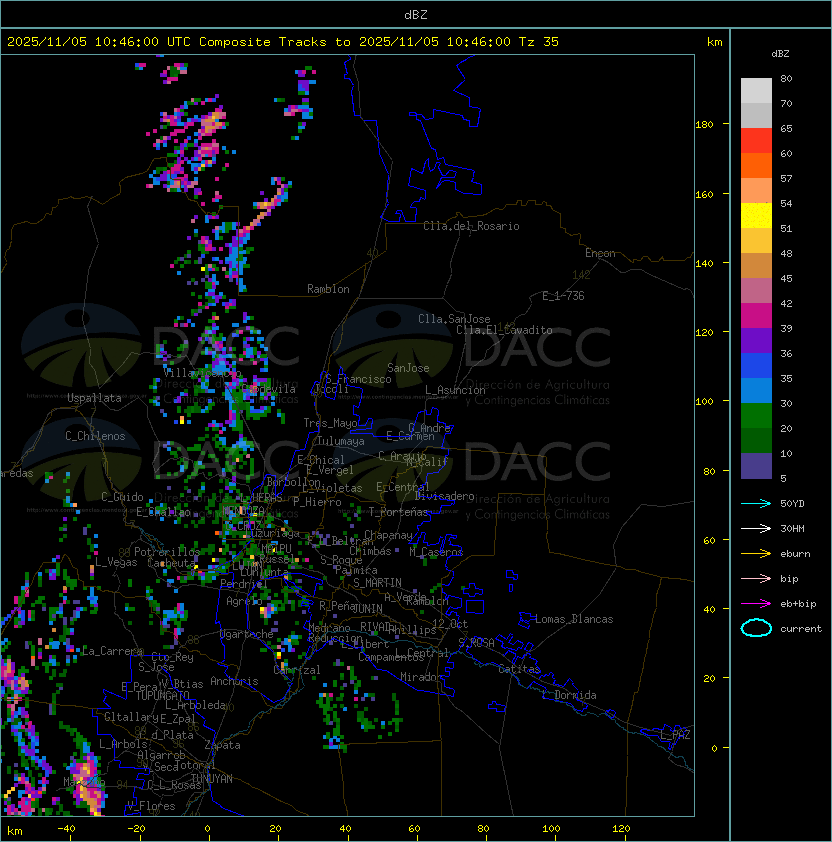The image size is (832, 842).
Task: Select the yellow 54-51 dBZ swatch
Action: (x=756, y=216)
